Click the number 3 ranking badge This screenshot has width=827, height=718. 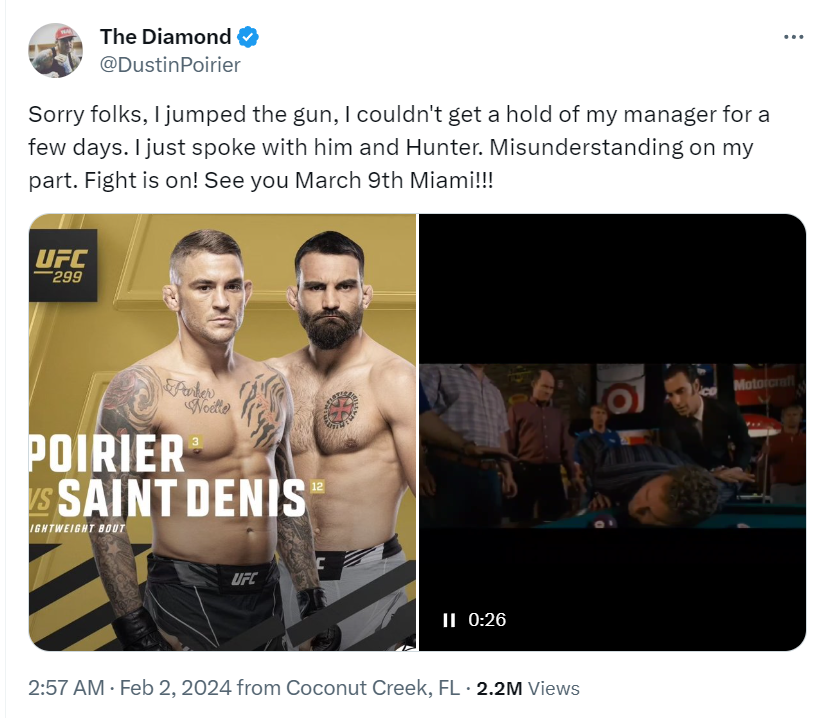pyautogui.click(x=197, y=441)
